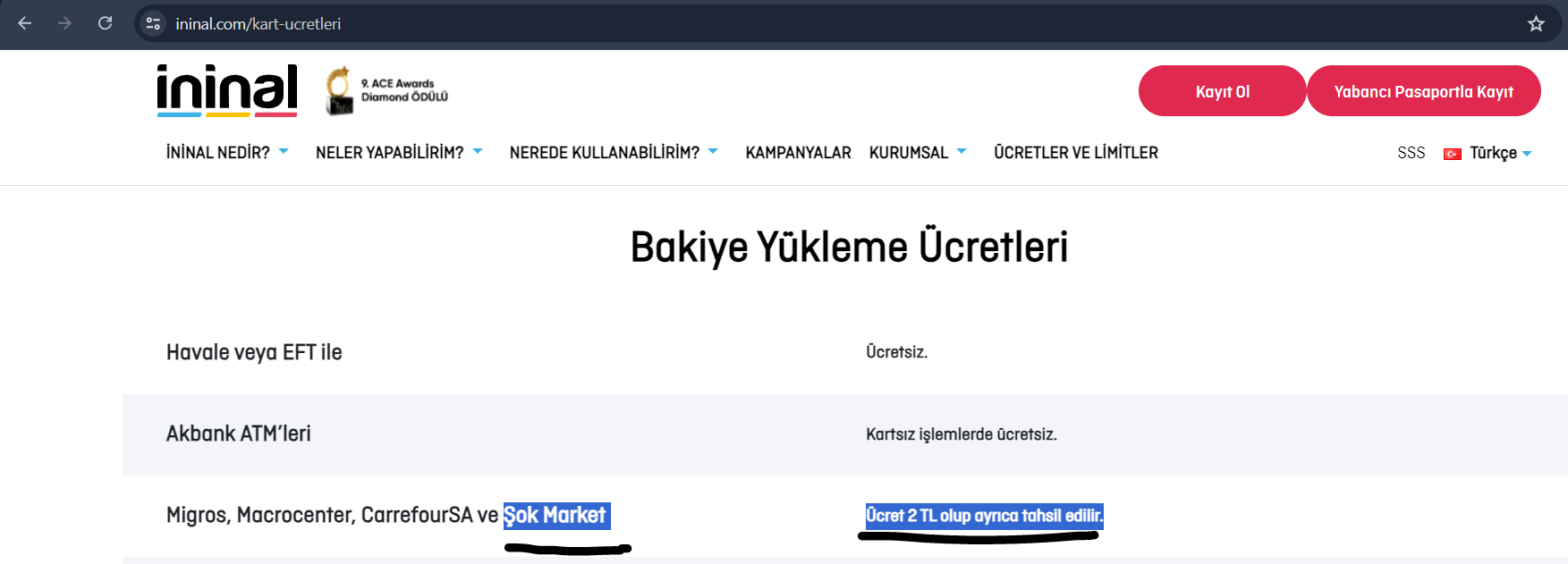Click the arrow beside Türkçe
Image resolution: width=1568 pixels, height=564 pixels.
point(1527,154)
